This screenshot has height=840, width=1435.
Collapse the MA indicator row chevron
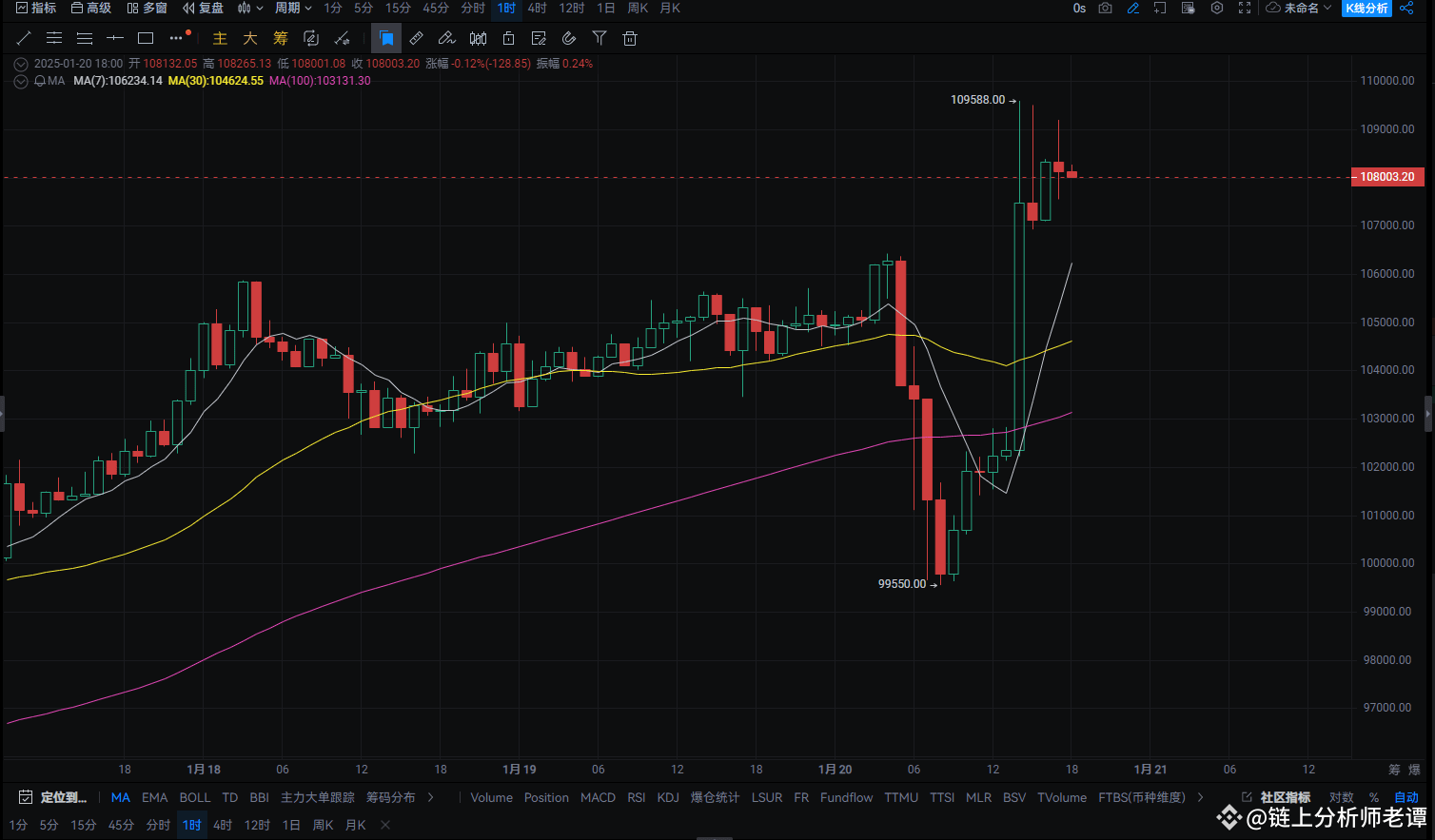pyautogui.click(x=21, y=81)
